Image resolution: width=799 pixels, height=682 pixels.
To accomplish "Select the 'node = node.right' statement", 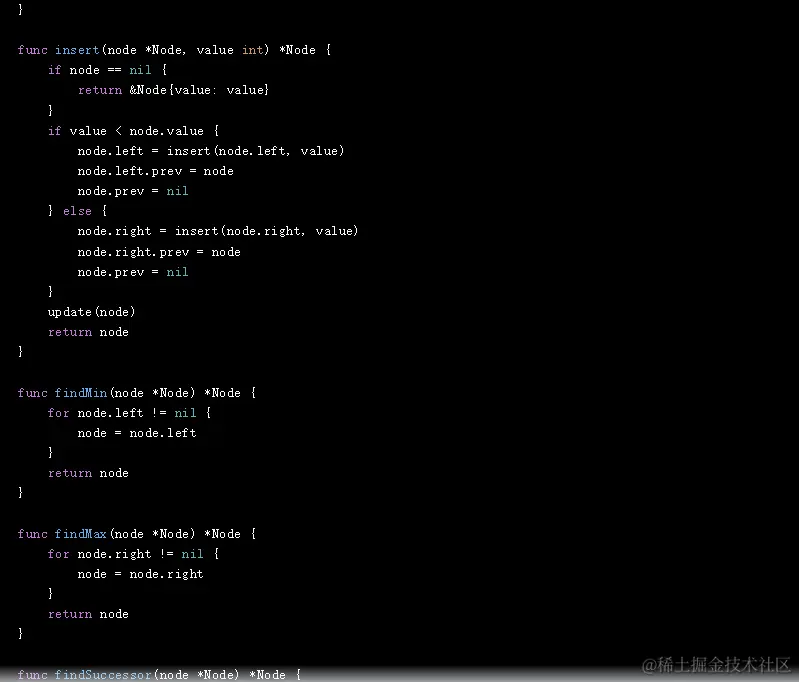I will click(141, 574).
